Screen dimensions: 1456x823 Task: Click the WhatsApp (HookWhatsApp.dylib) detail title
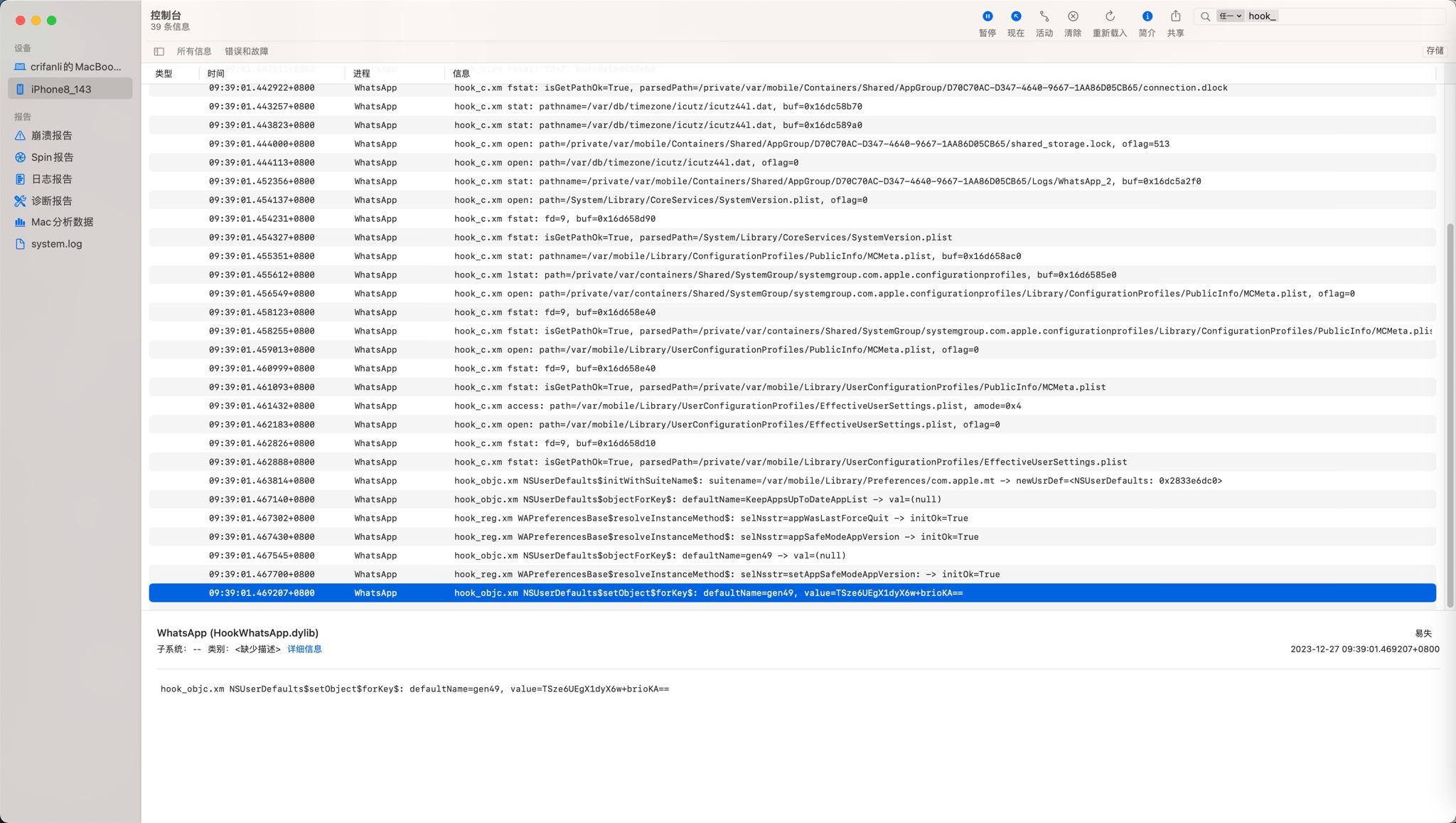[237, 633]
